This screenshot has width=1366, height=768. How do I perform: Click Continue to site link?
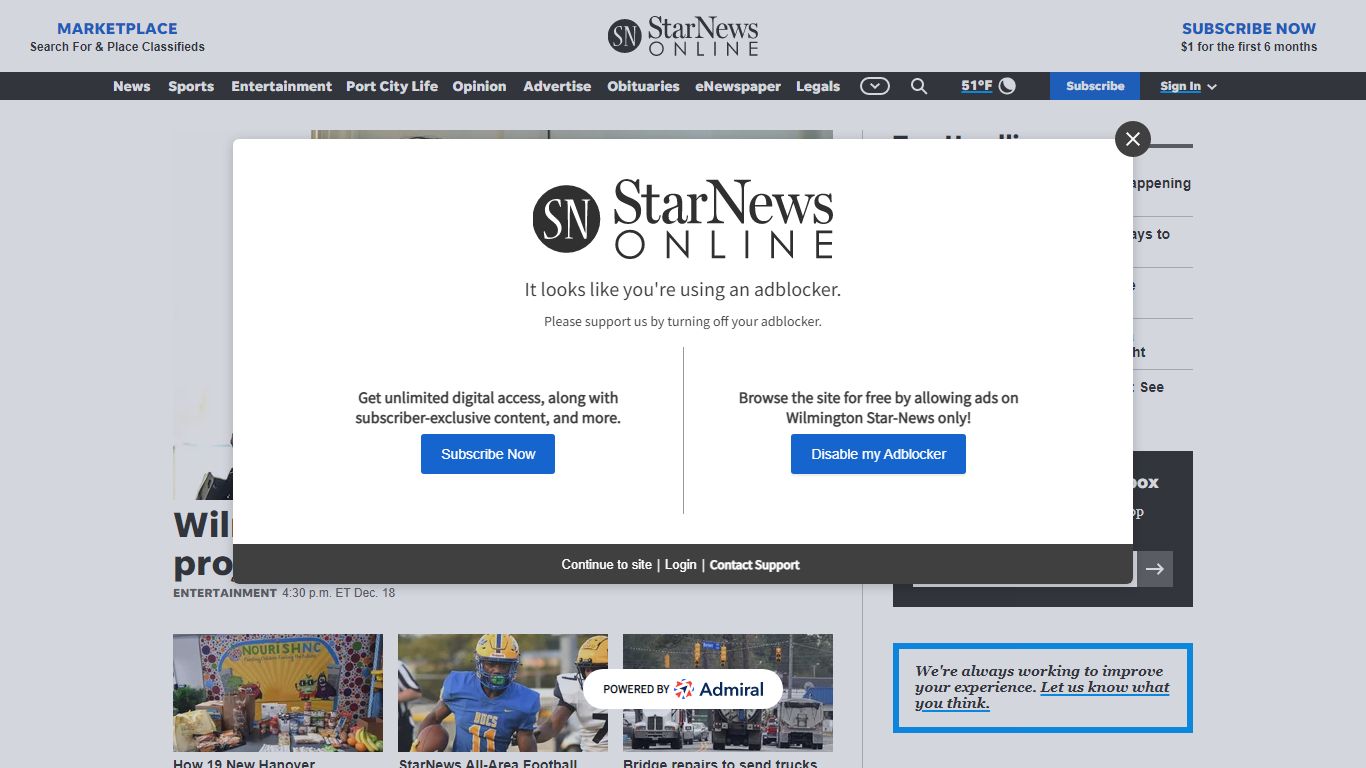tap(606, 565)
